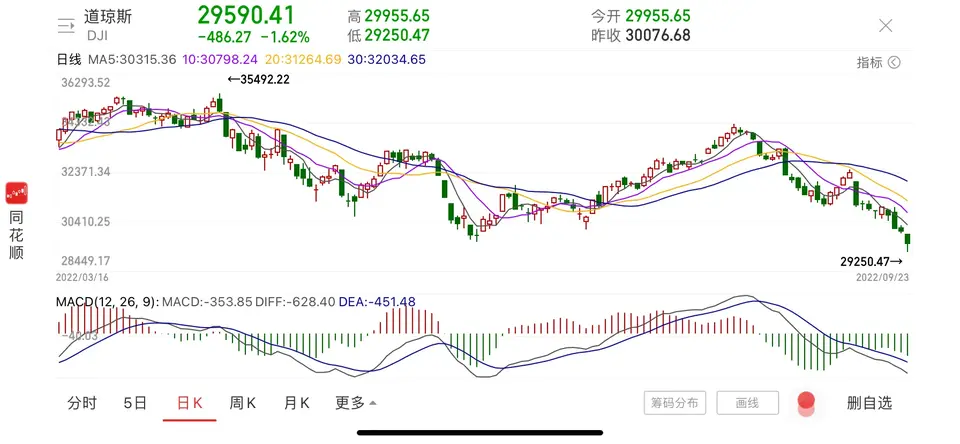960x444 pixels.
Task: Tap the 今开 opening price value
Action: 658,16
